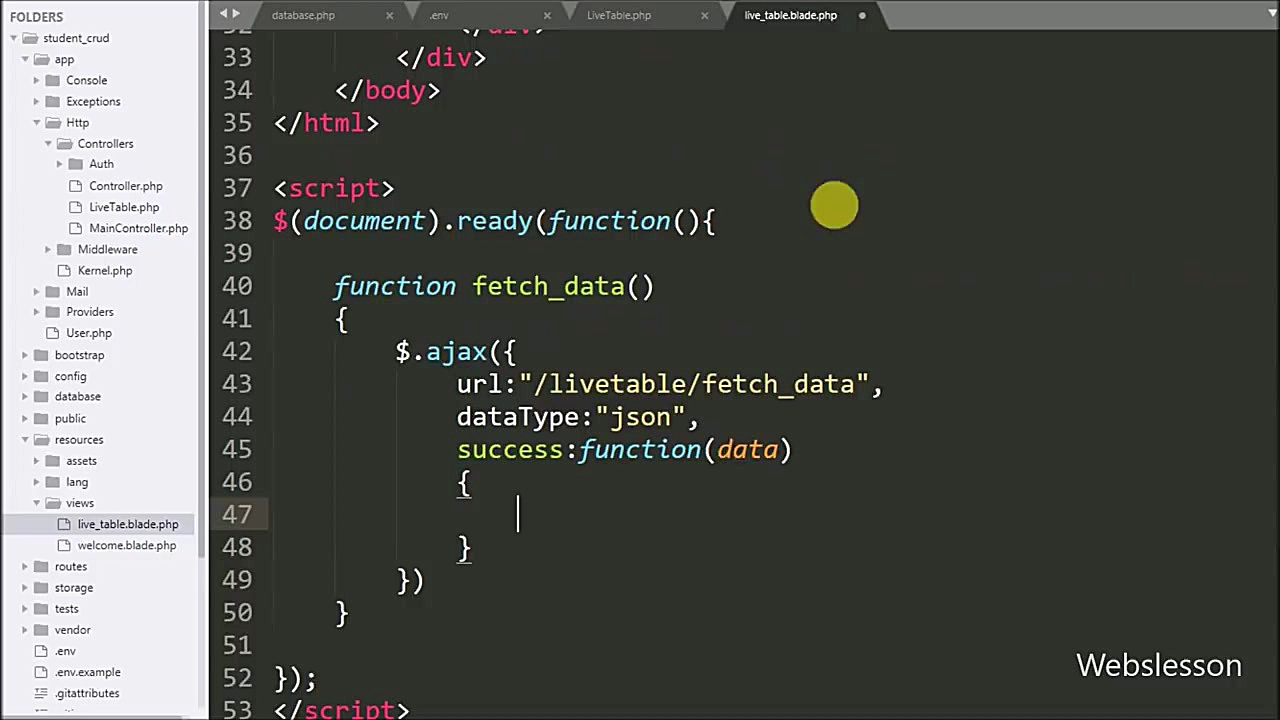The height and width of the screenshot is (720, 1280).
Task: Select the live_table.blade.php tab
Action: [790, 15]
